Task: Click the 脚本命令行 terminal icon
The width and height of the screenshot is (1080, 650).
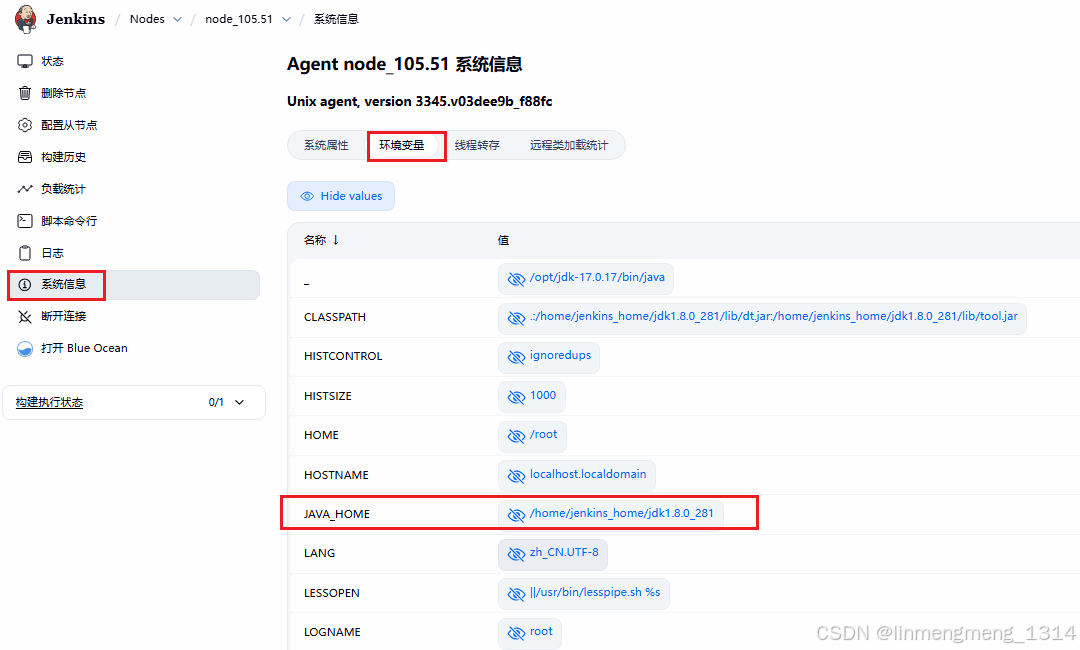Action: (x=25, y=220)
